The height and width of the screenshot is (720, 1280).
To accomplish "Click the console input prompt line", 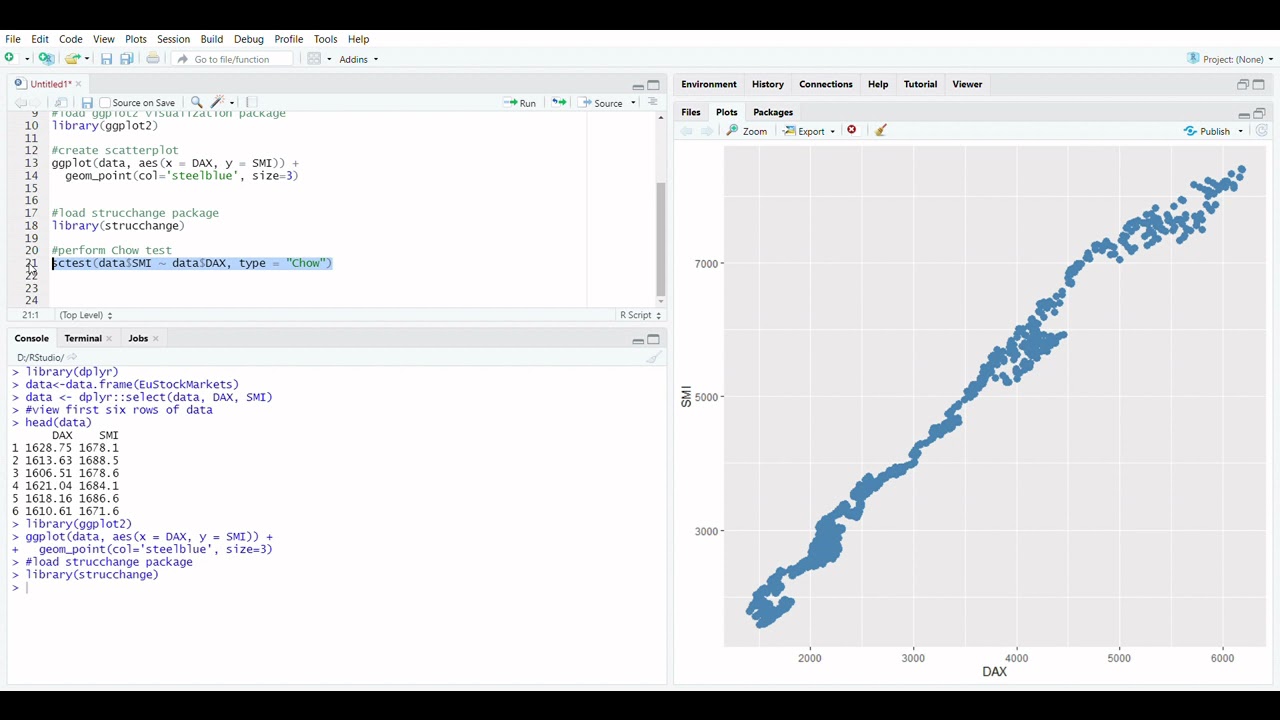I will click(x=336, y=588).
